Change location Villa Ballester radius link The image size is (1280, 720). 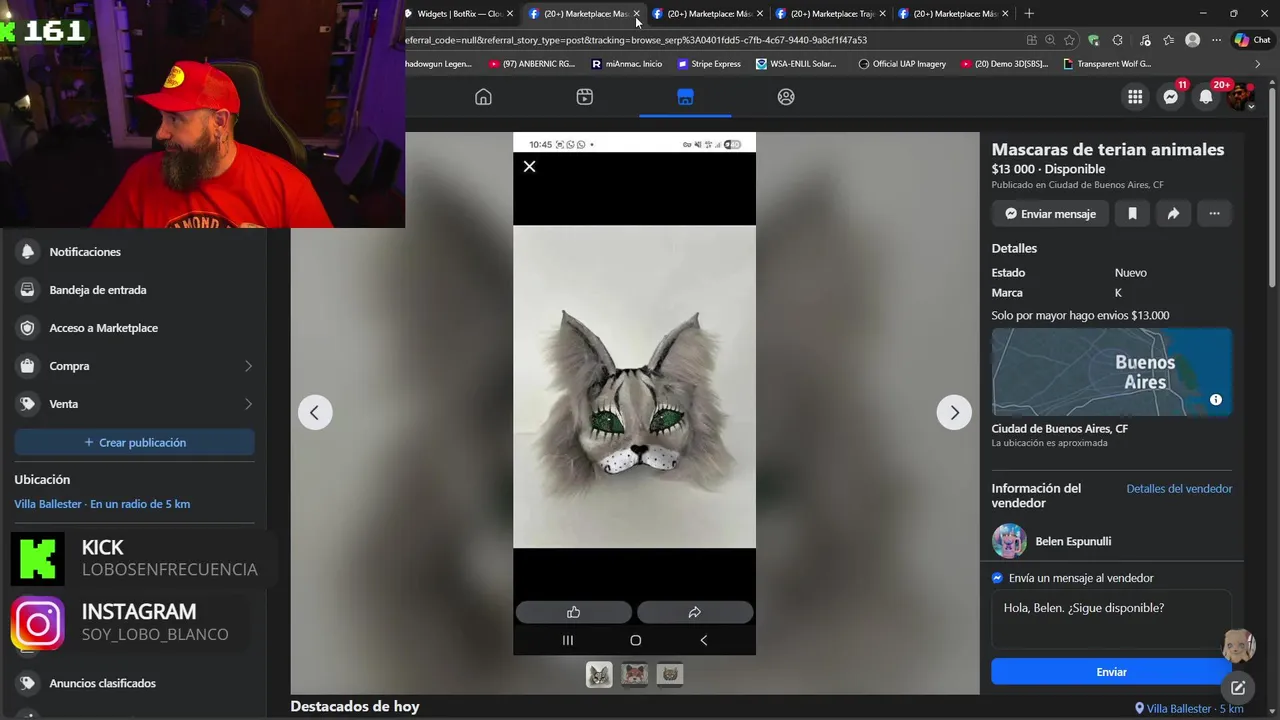102,504
